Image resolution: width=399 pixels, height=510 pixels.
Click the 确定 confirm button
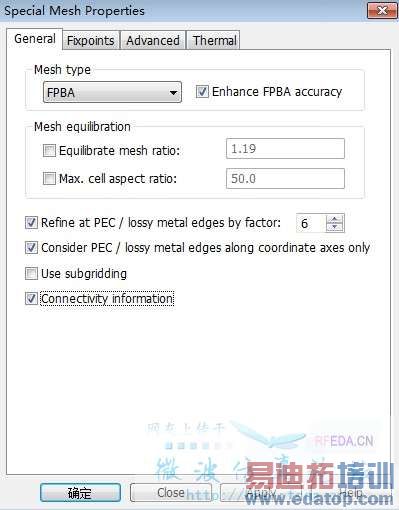tap(80, 493)
